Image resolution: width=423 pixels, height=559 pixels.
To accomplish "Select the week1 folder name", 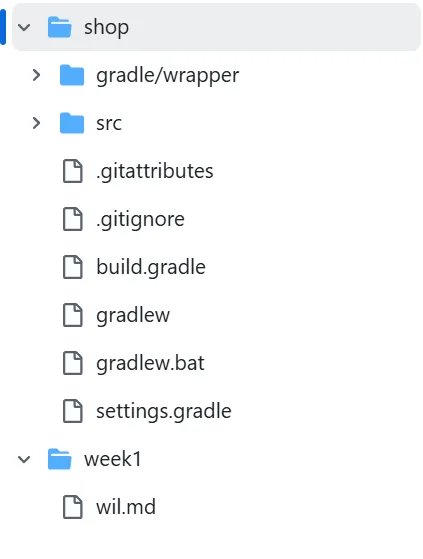I will 113,459.
